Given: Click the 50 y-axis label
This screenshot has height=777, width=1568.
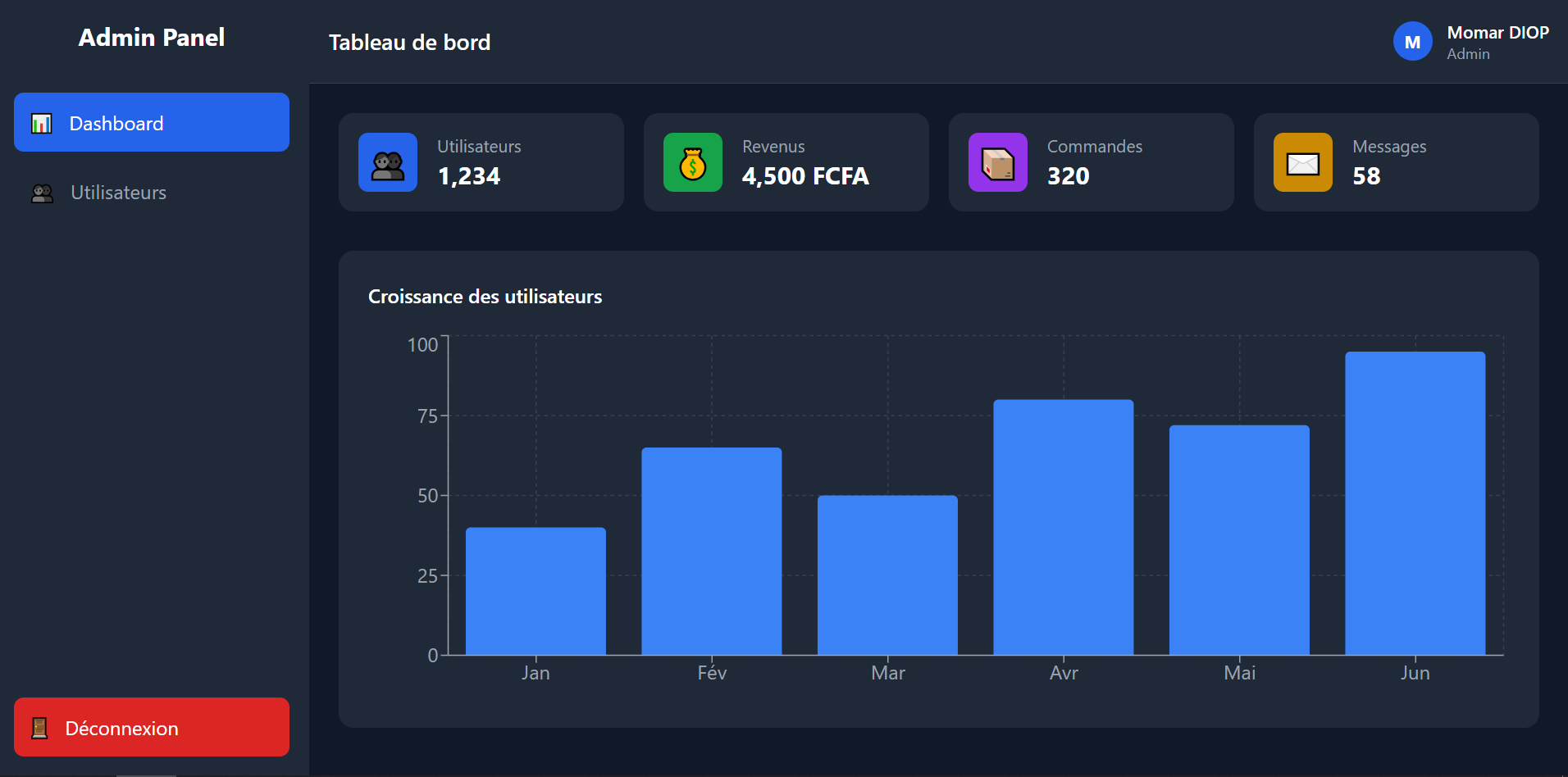Looking at the screenshot, I should 428,496.
